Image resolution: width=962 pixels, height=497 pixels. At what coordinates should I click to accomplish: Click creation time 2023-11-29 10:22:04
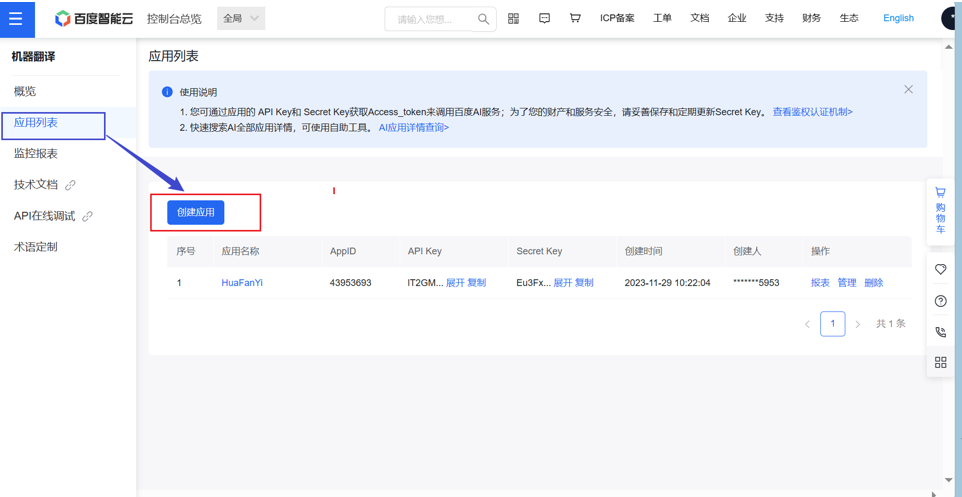668,283
